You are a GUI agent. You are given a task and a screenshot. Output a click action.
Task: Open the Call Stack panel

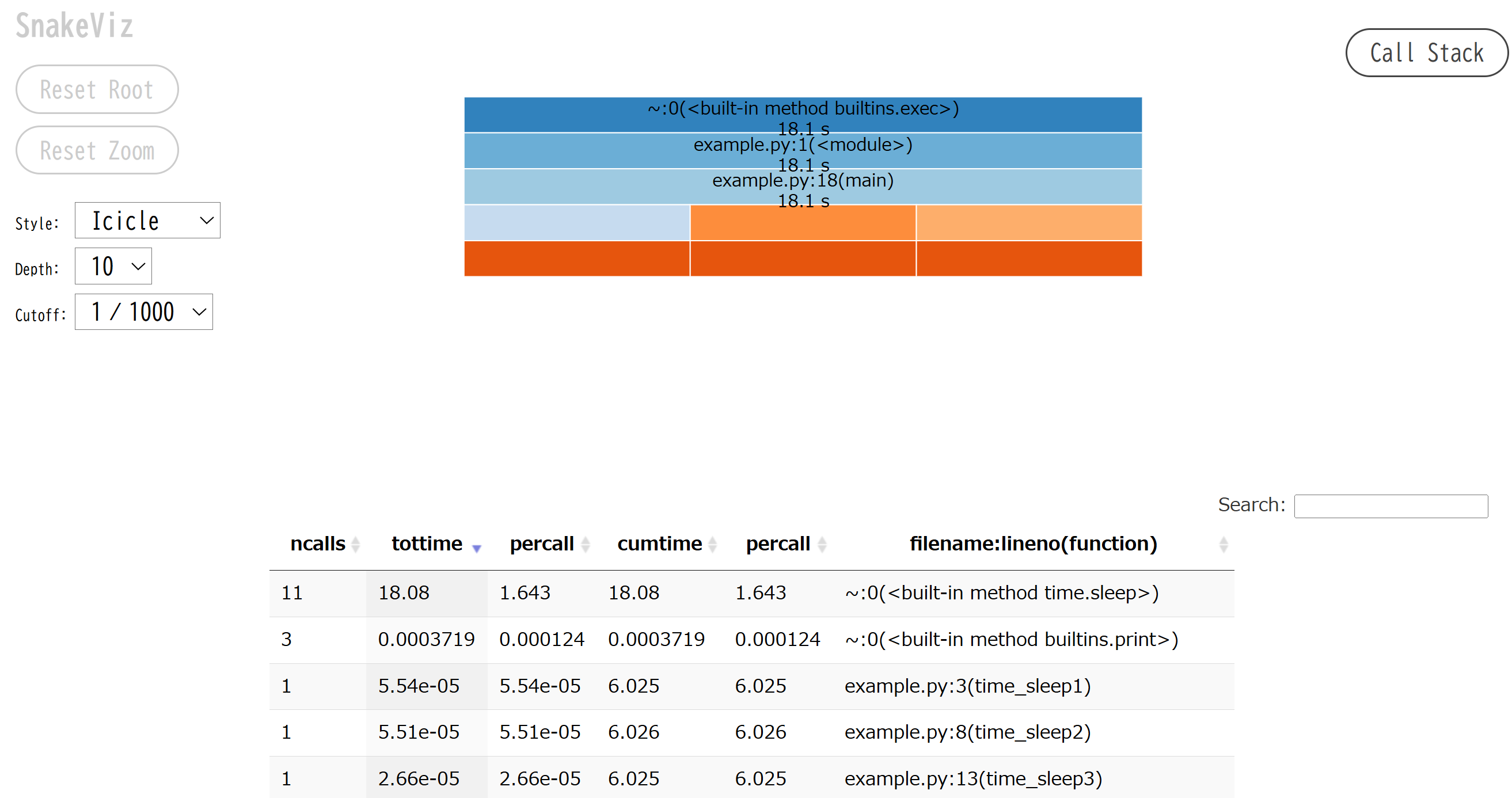click(x=1426, y=53)
